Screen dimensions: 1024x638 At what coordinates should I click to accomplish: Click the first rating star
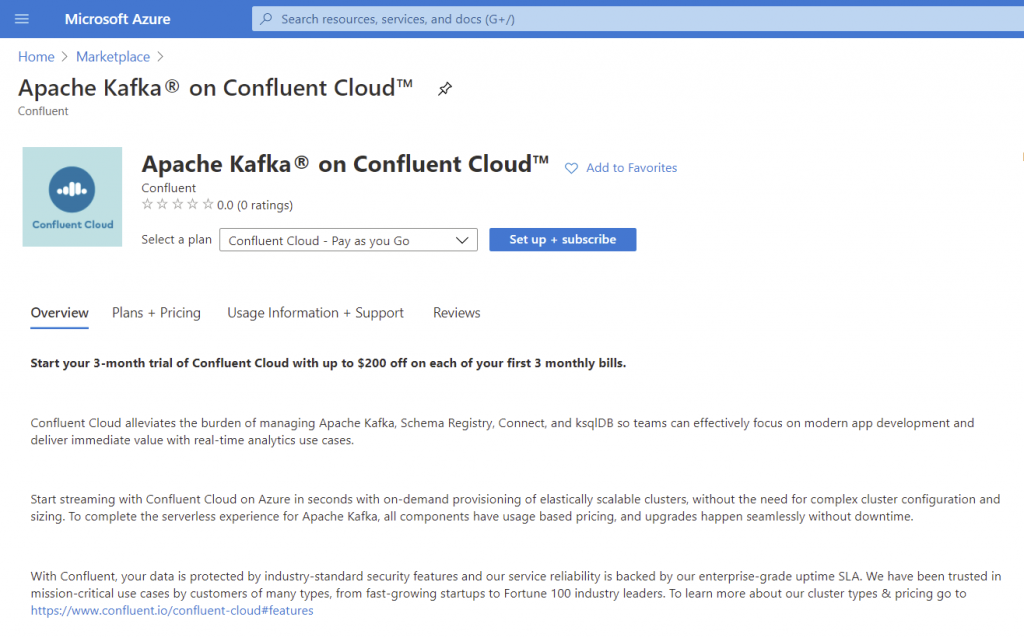tap(148, 205)
